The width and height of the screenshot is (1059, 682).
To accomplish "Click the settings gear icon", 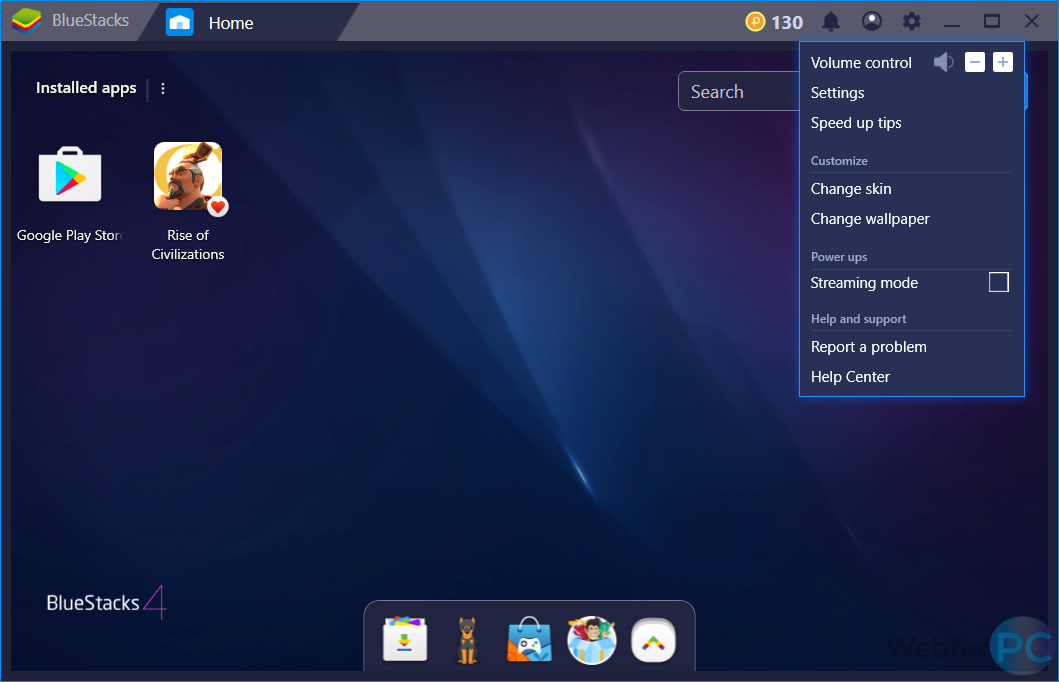I will (912, 22).
